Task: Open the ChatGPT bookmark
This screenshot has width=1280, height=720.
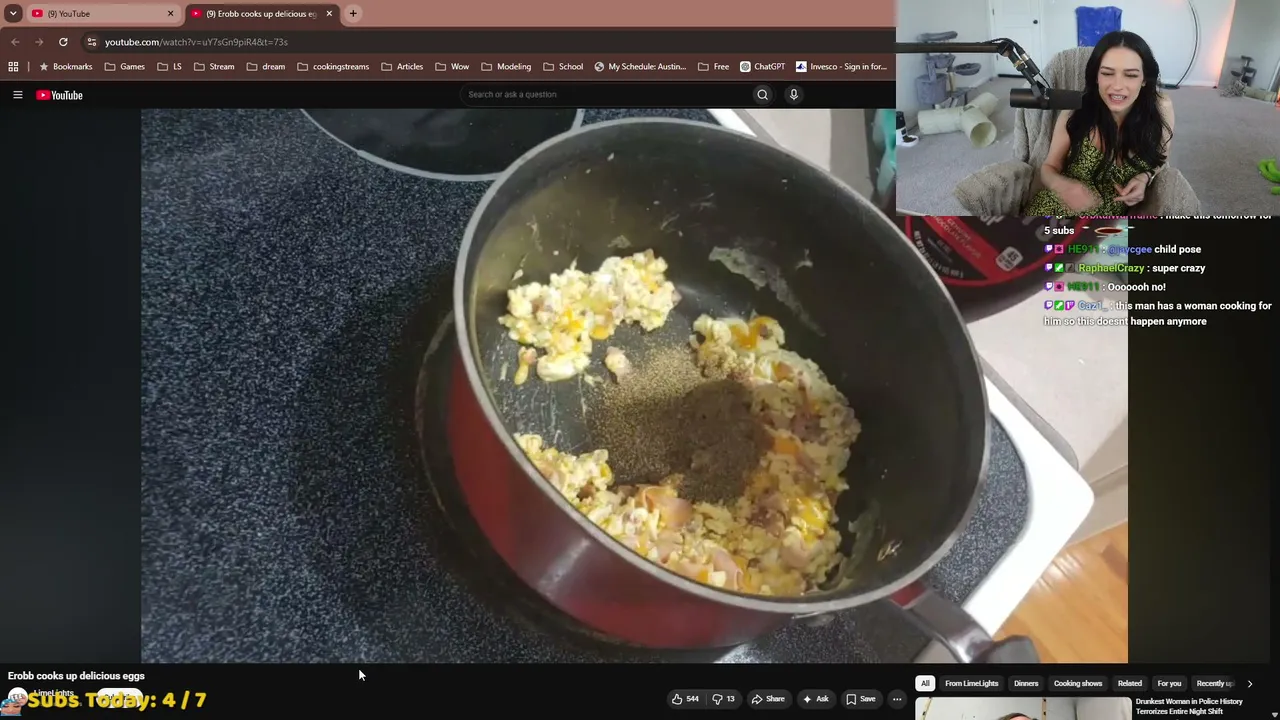Action: pos(762,67)
